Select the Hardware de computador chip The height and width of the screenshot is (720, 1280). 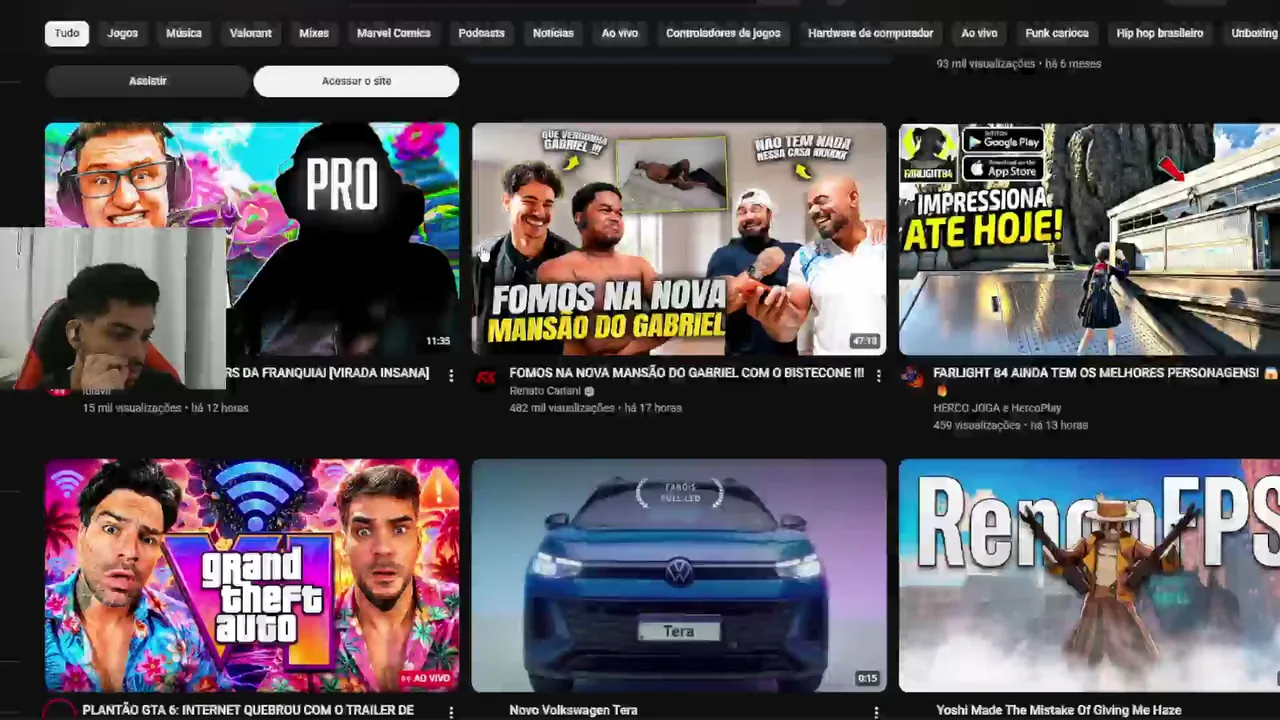871,33
